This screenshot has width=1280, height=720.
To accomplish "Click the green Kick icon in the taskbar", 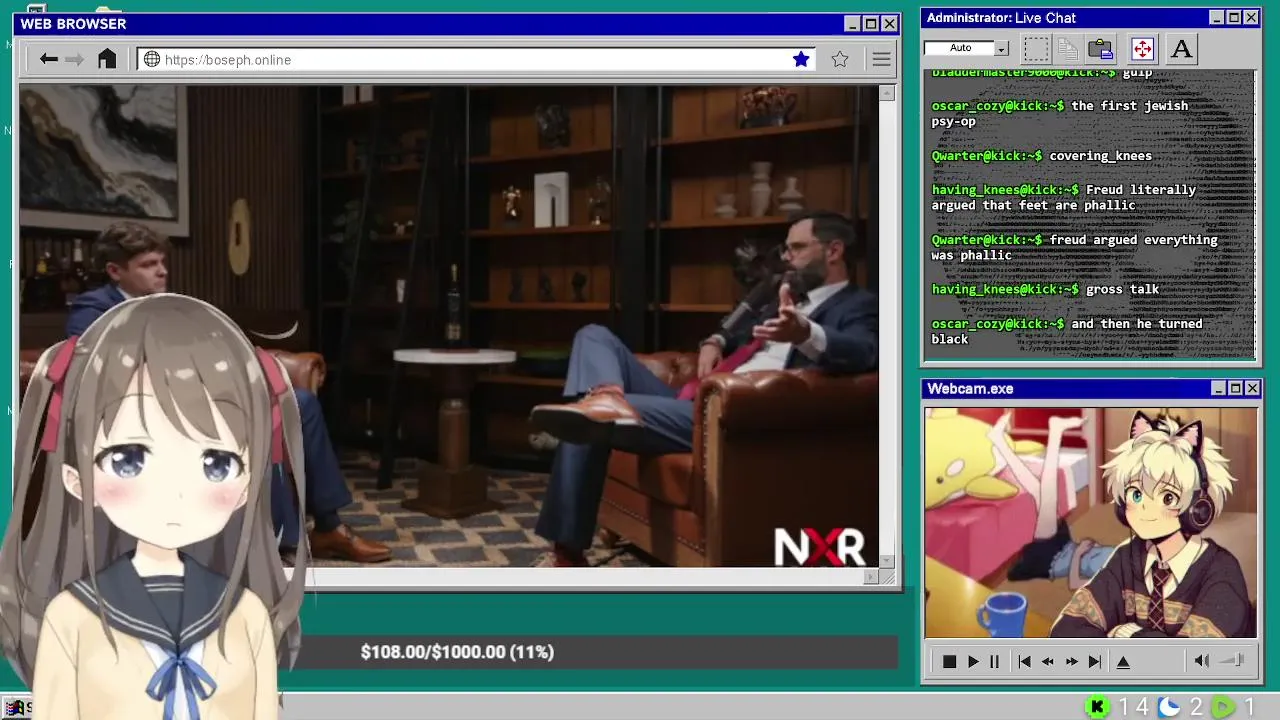I will pyautogui.click(x=1097, y=707).
